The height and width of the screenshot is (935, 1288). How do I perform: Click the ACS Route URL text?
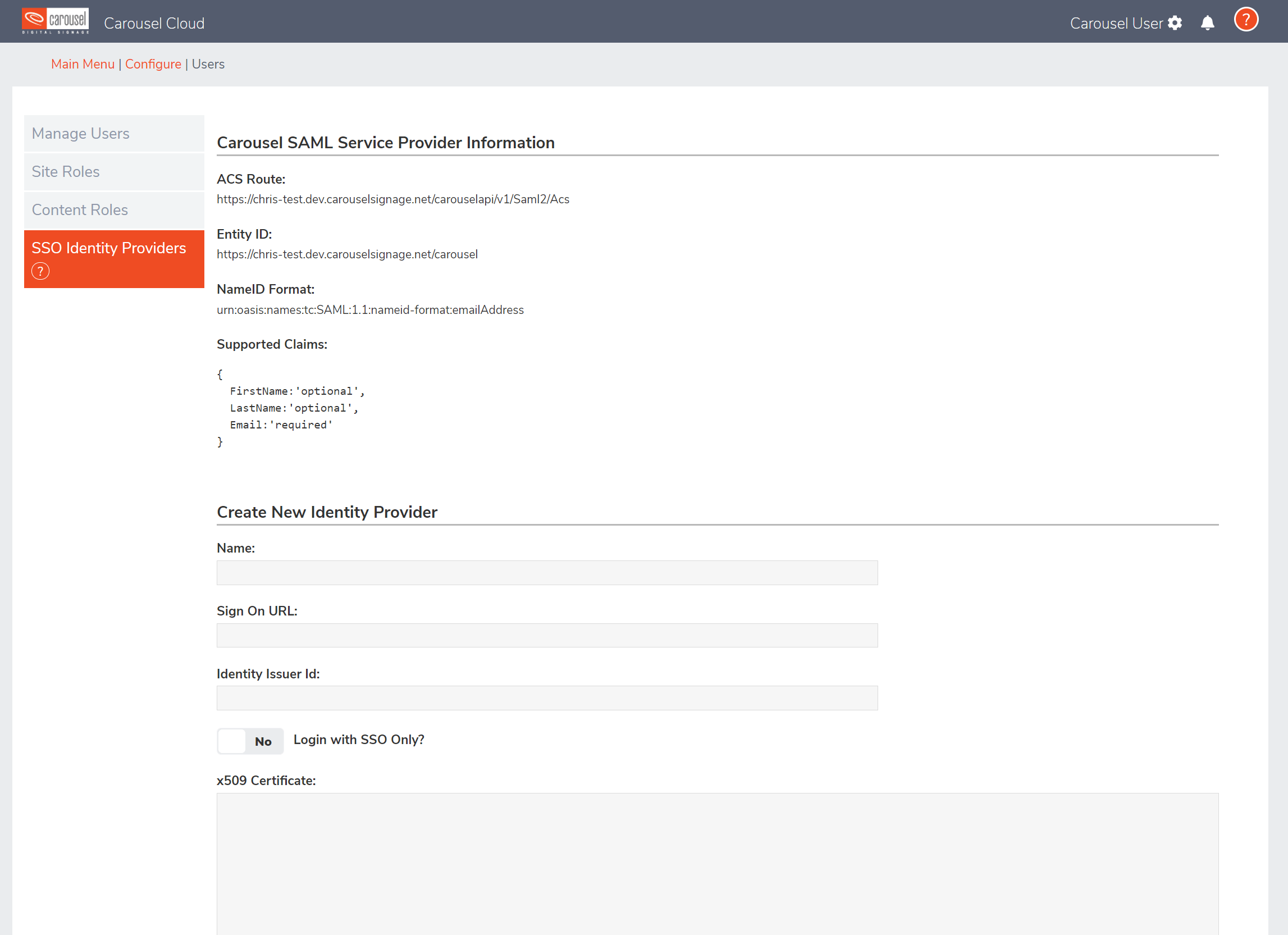tap(392, 199)
